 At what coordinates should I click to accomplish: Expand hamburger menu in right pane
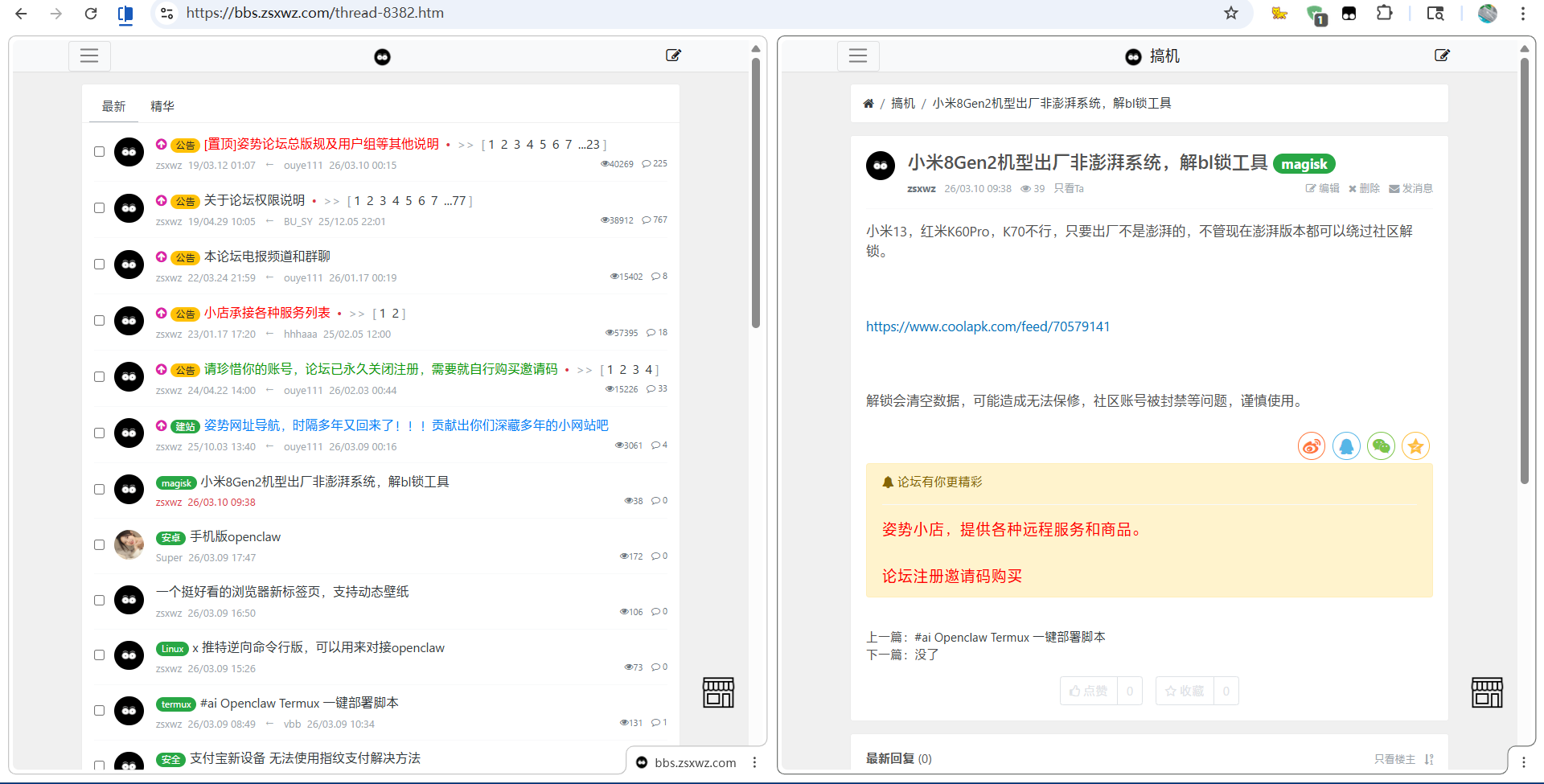click(x=858, y=55)
